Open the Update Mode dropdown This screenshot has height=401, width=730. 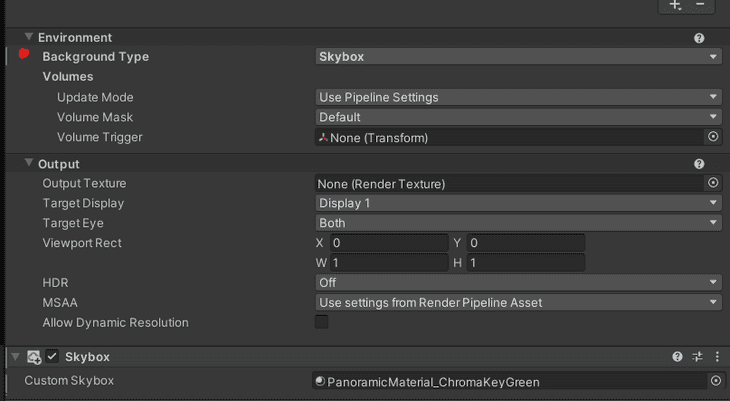point(518,97)
